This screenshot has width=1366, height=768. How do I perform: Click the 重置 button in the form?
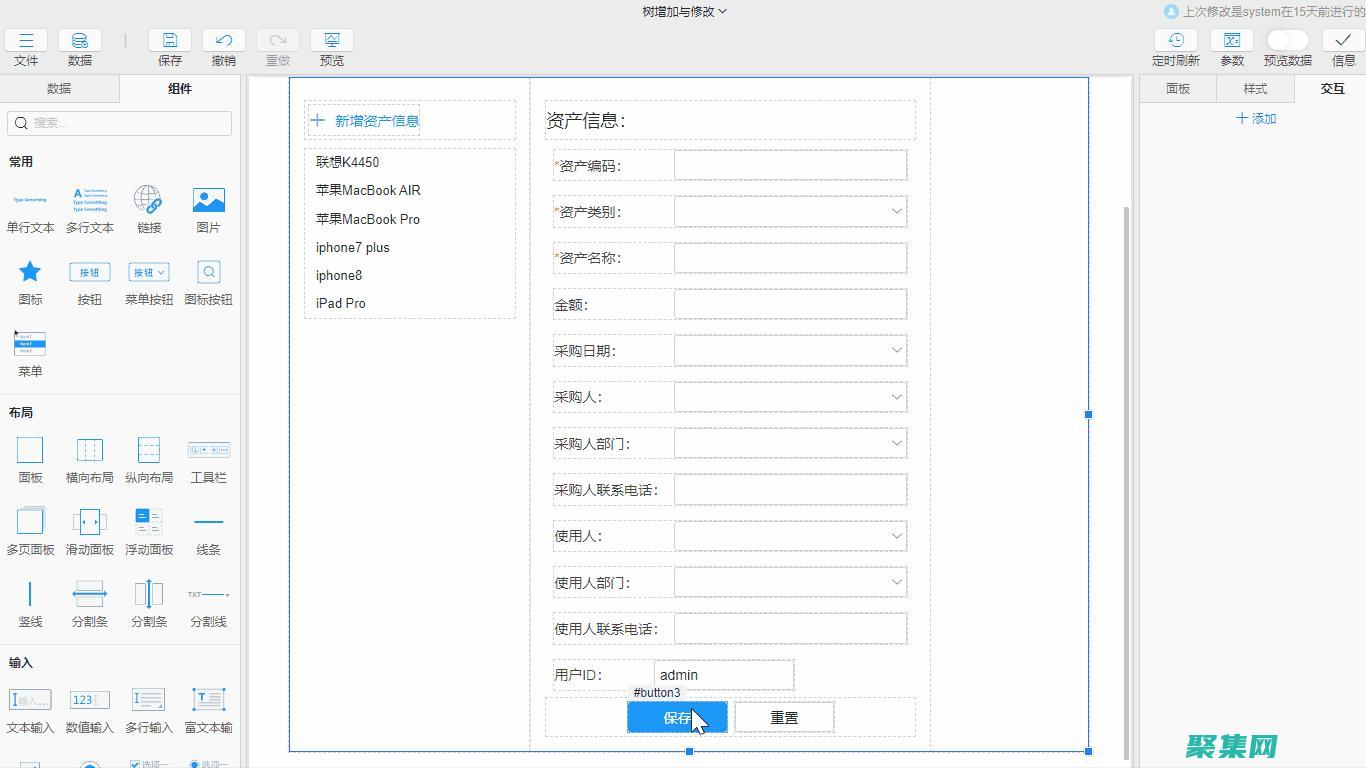coord(784,717)
